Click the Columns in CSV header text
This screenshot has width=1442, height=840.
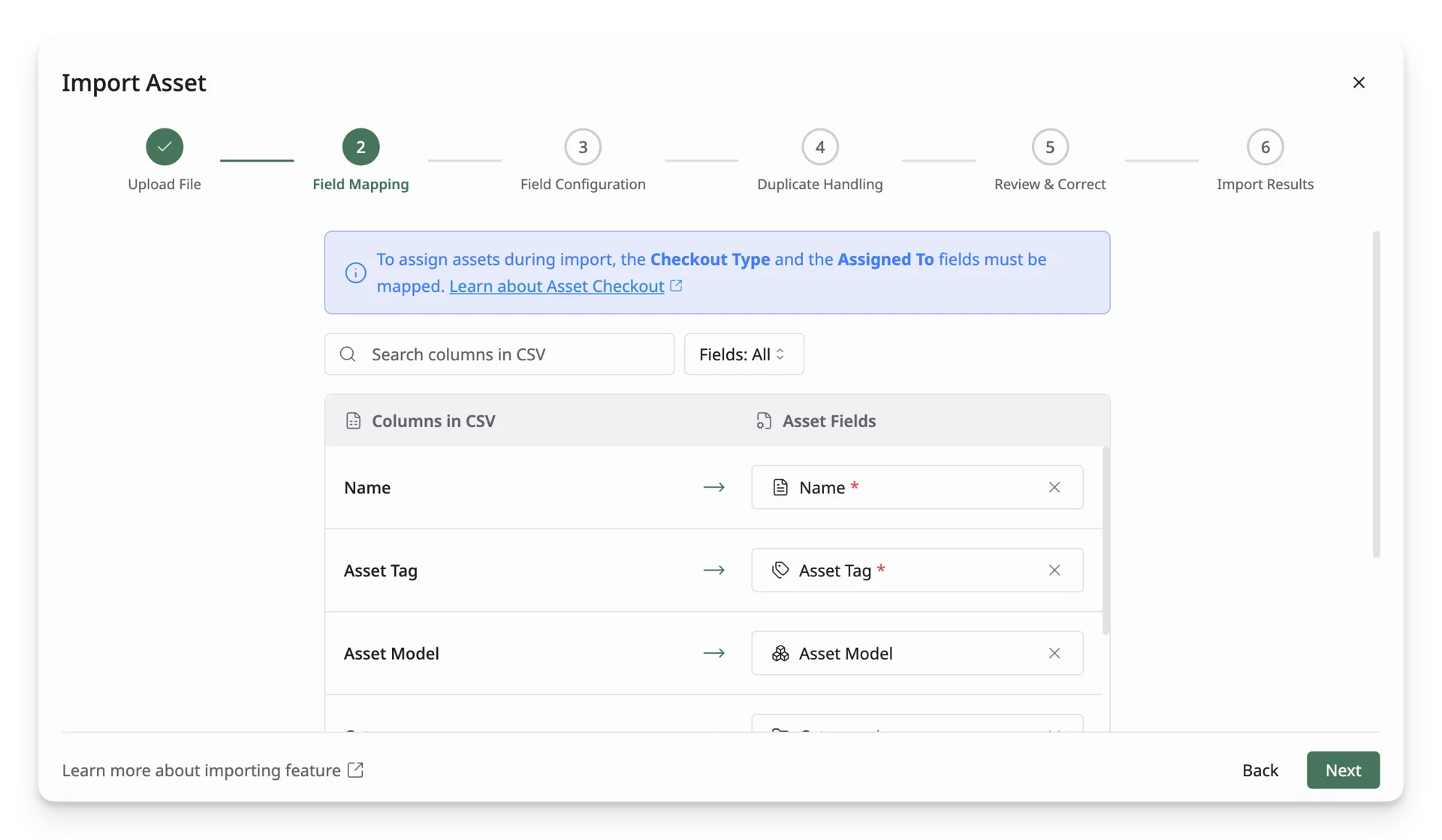[x=433, y=420]
